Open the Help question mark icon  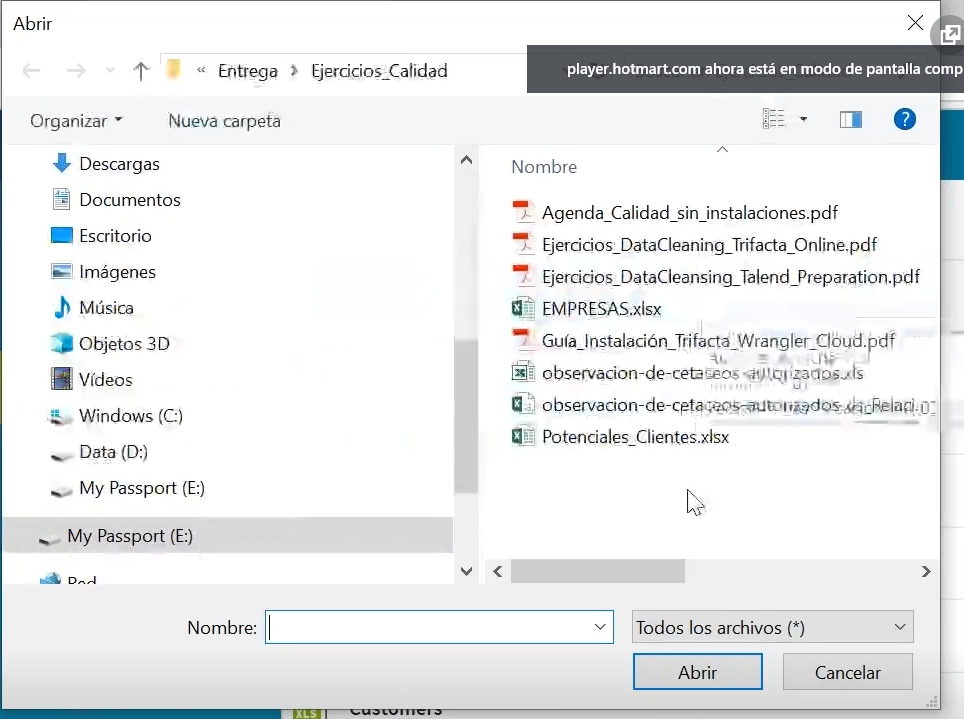(x=904, y=119)
